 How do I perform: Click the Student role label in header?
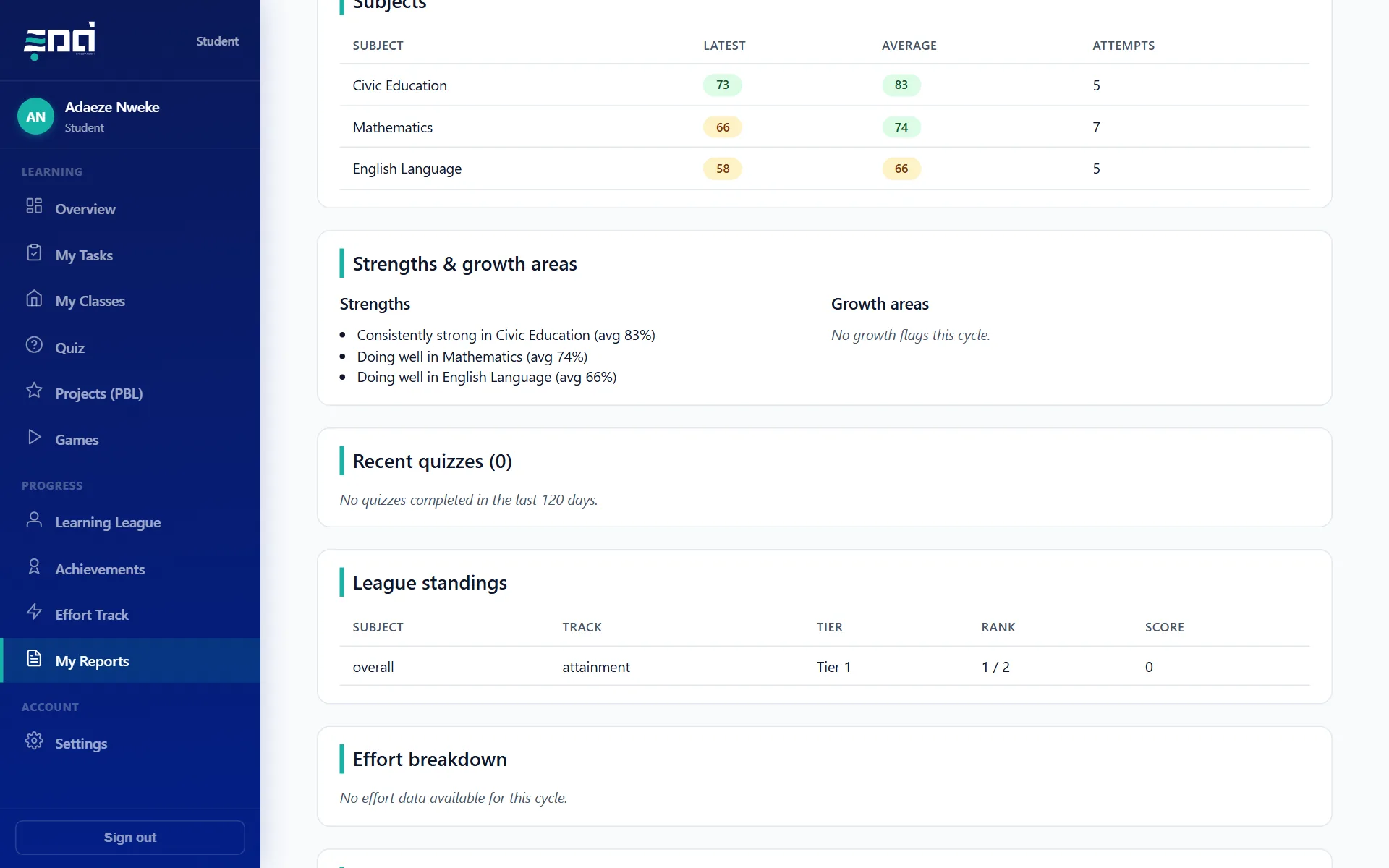pyautogui.click(x=217, y=41)
